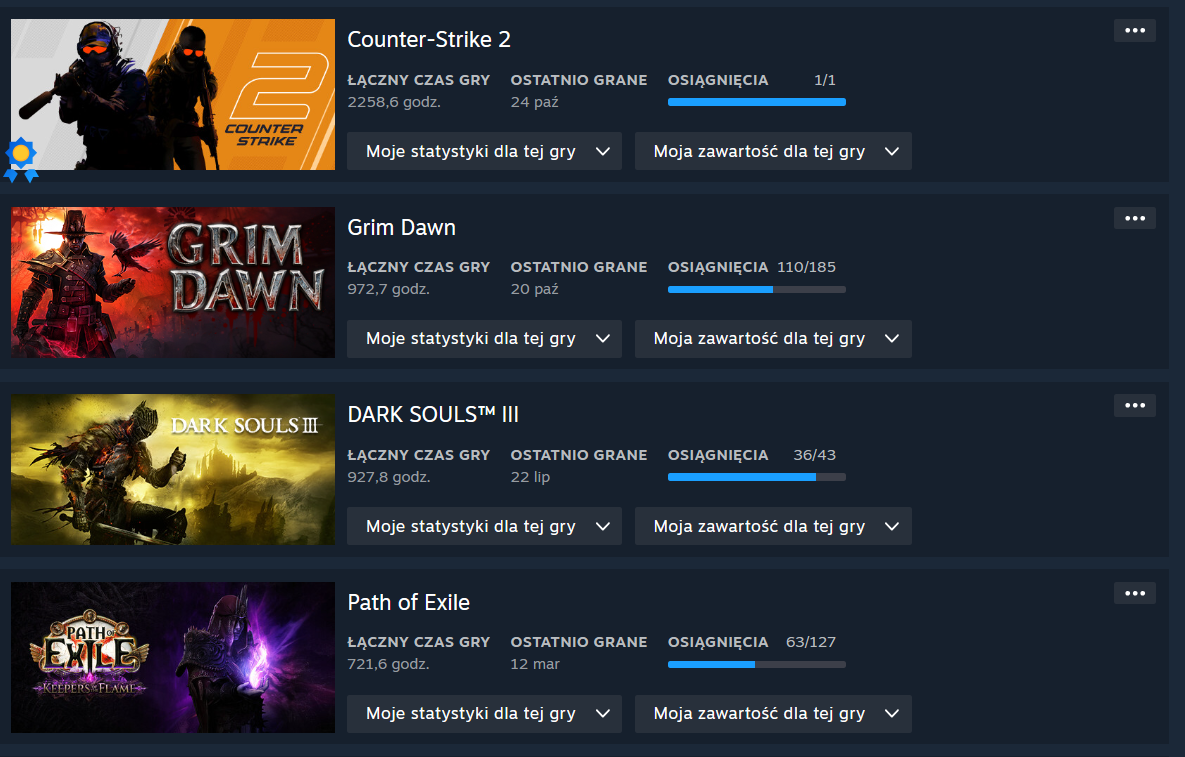Expand Grim Dawn 'Moja zawartość dla tej gry'
This screenshot has height=757, width=1185.
click(x=773, y=338)
